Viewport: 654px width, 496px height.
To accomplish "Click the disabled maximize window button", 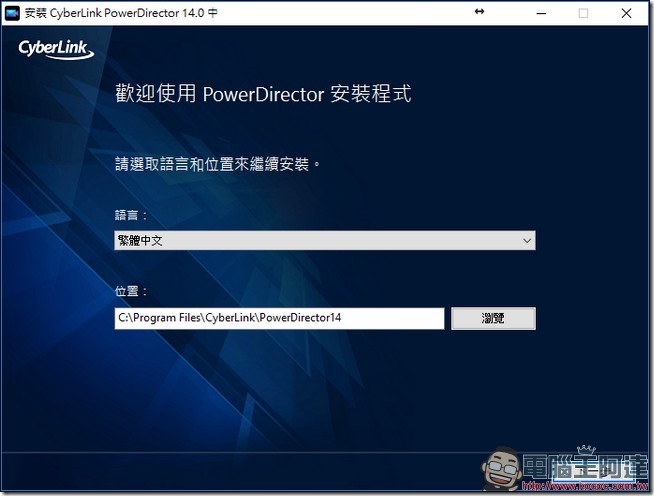I will pyautogui.click(x=584, y=13).
